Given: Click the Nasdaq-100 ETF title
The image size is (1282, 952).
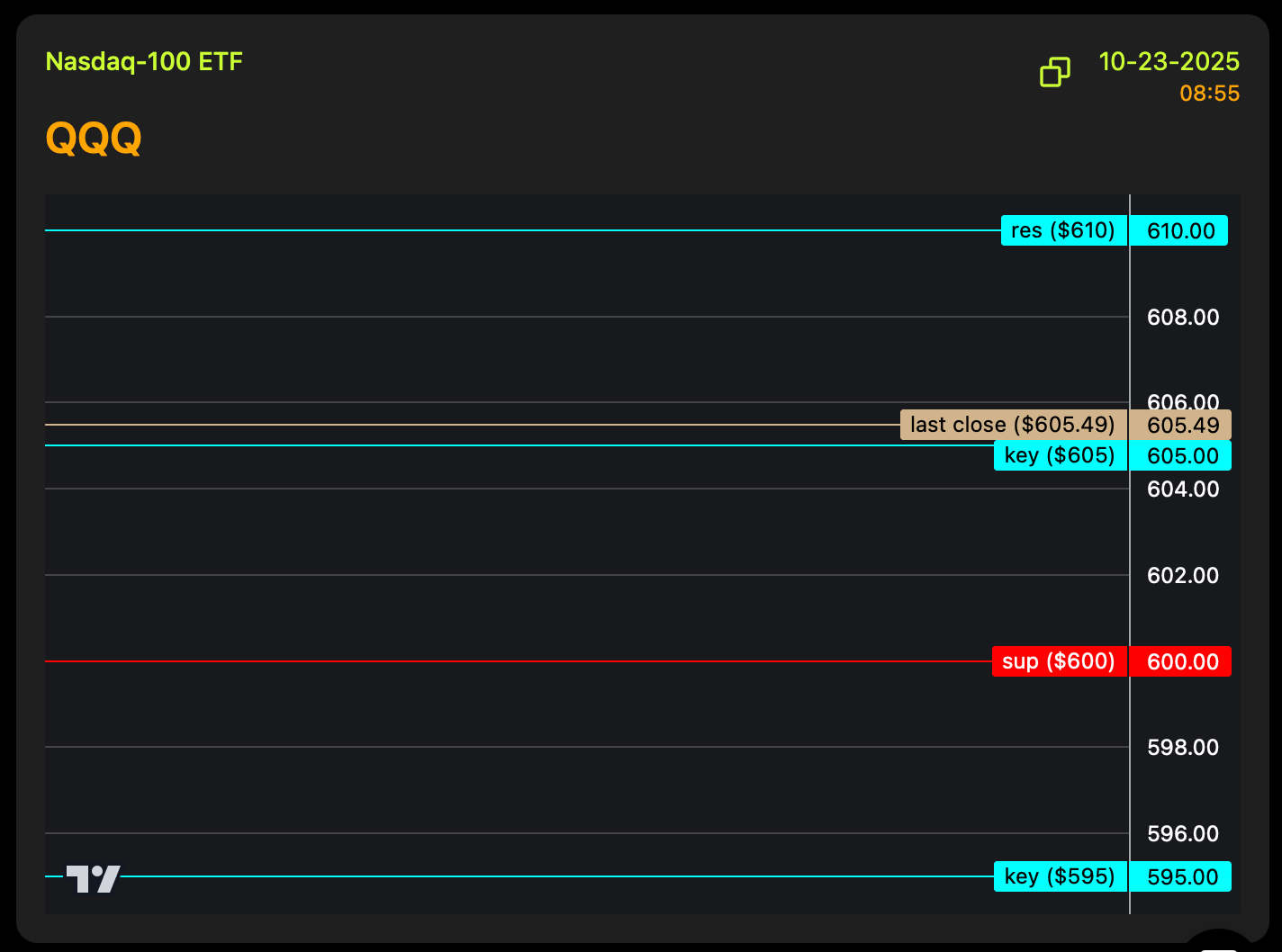Looking at the screenshot, I should 144,62.
